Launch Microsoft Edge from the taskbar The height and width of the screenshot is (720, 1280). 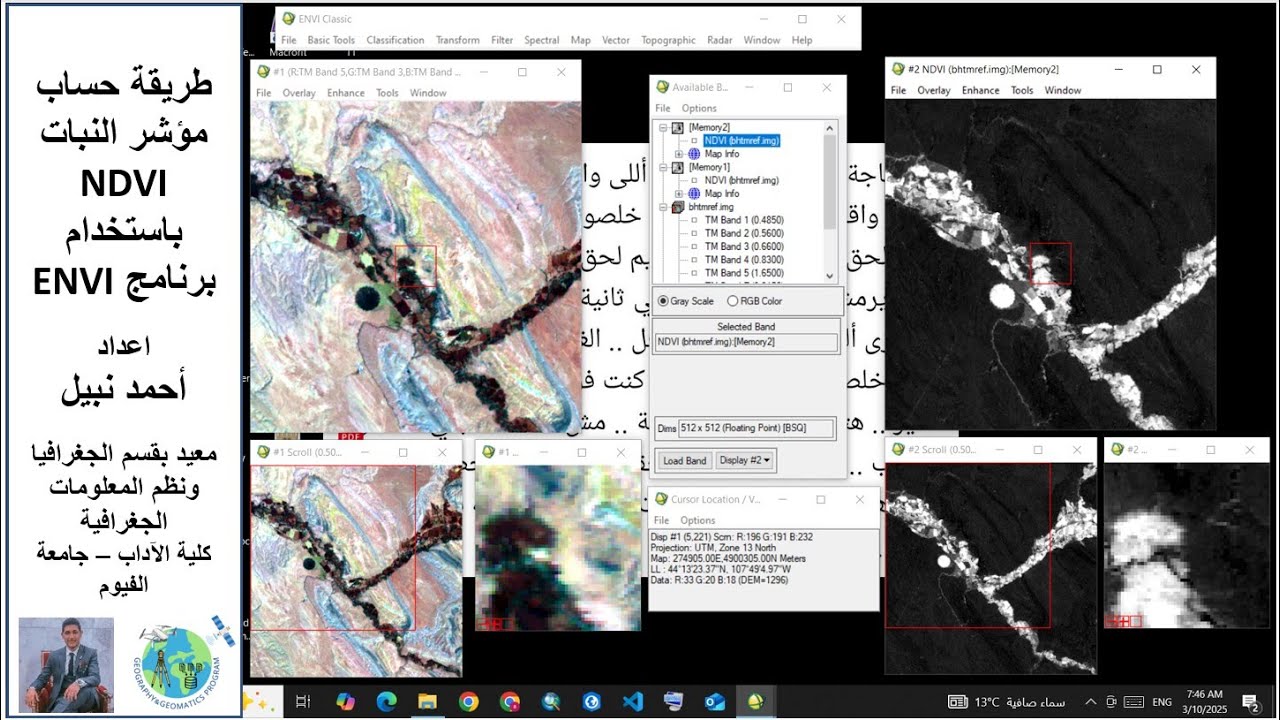pyautogui.click(x=387, y=701)
